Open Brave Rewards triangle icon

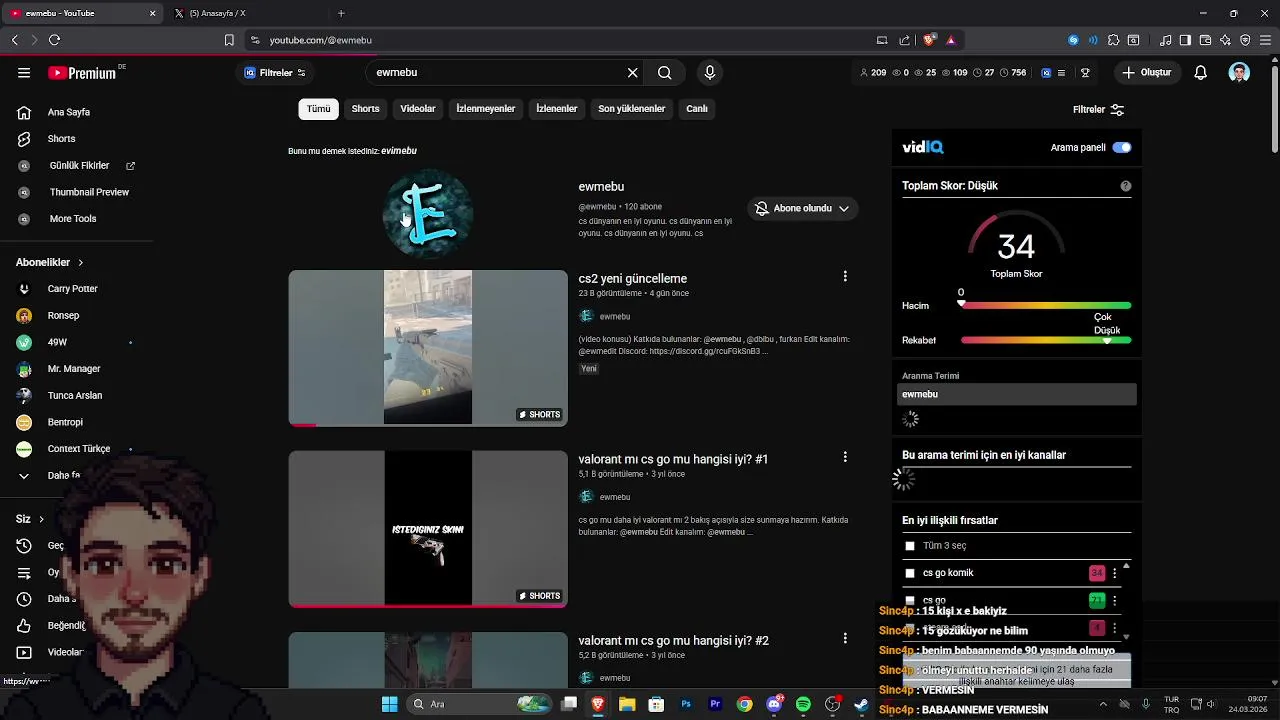point(951,40)
